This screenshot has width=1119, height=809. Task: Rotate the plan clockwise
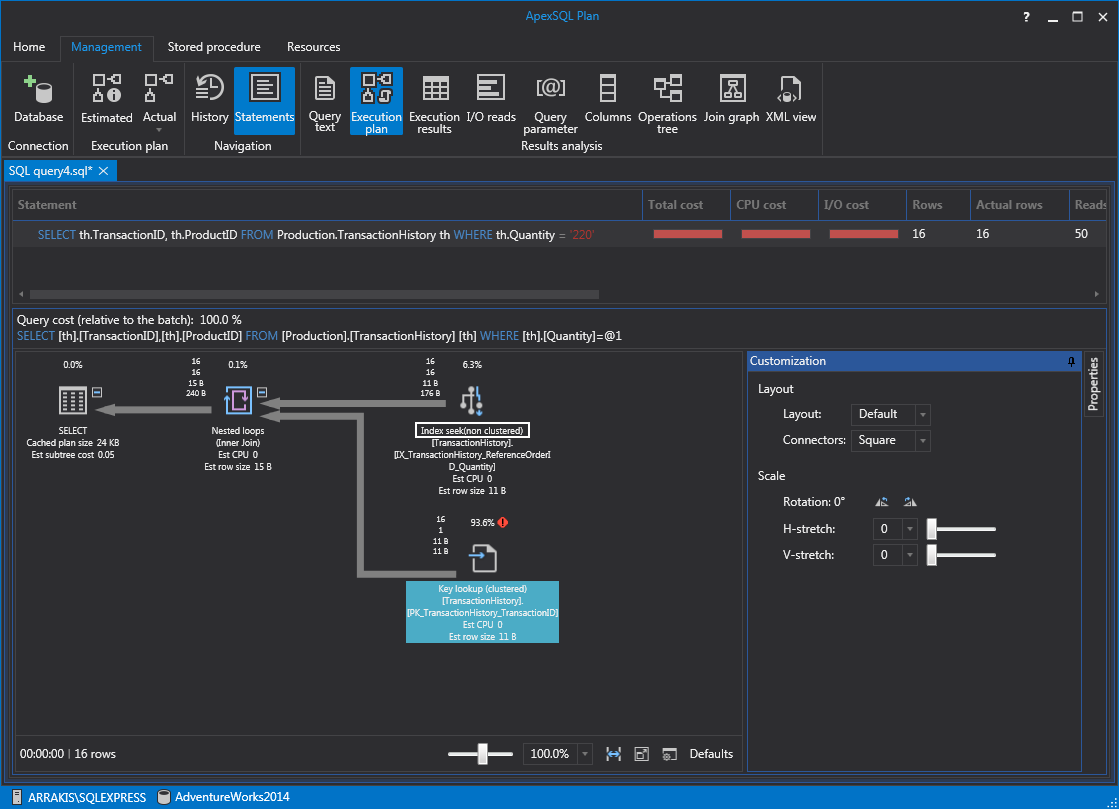(910, 502)
